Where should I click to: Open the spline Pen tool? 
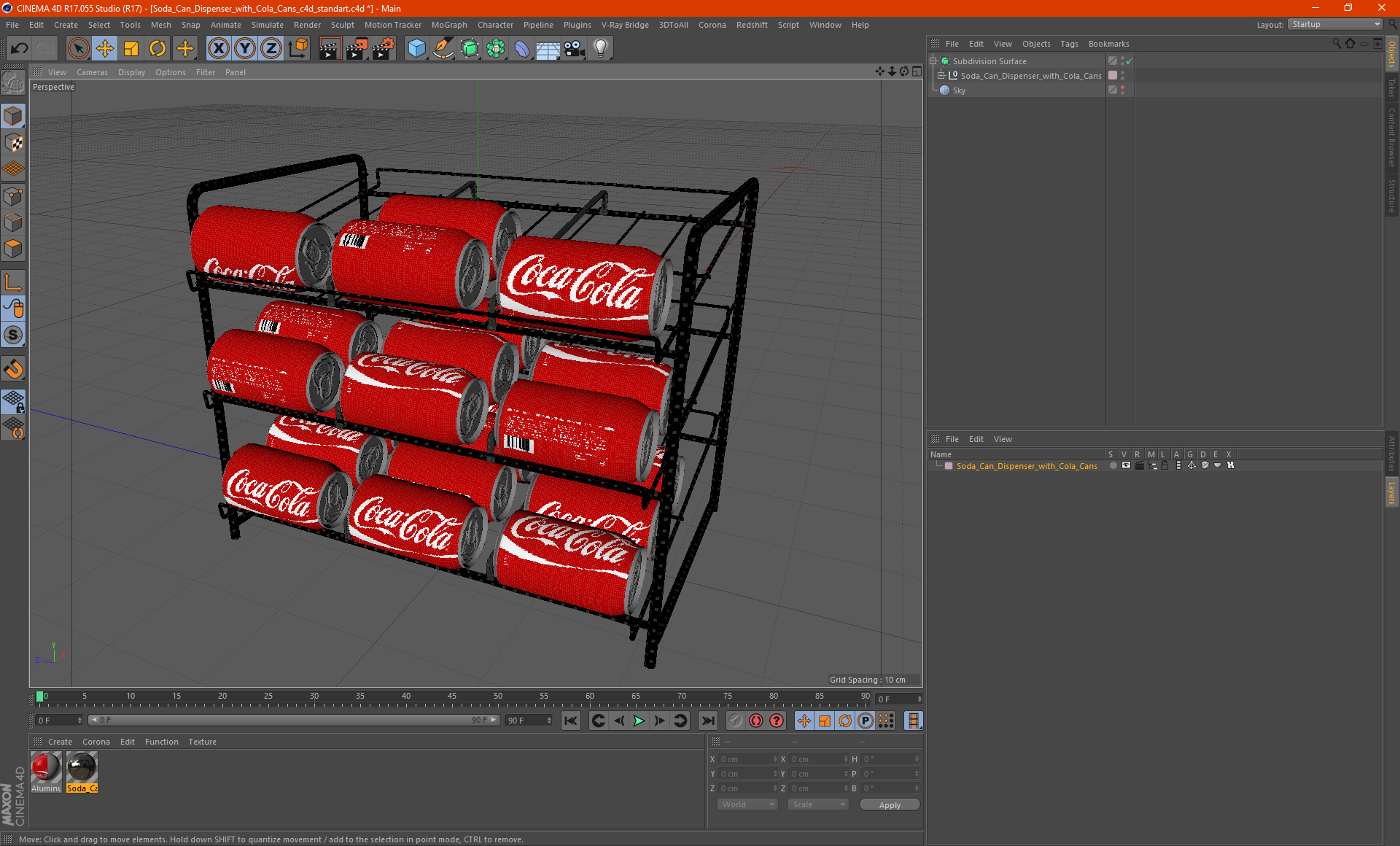(x=443, y=49)
